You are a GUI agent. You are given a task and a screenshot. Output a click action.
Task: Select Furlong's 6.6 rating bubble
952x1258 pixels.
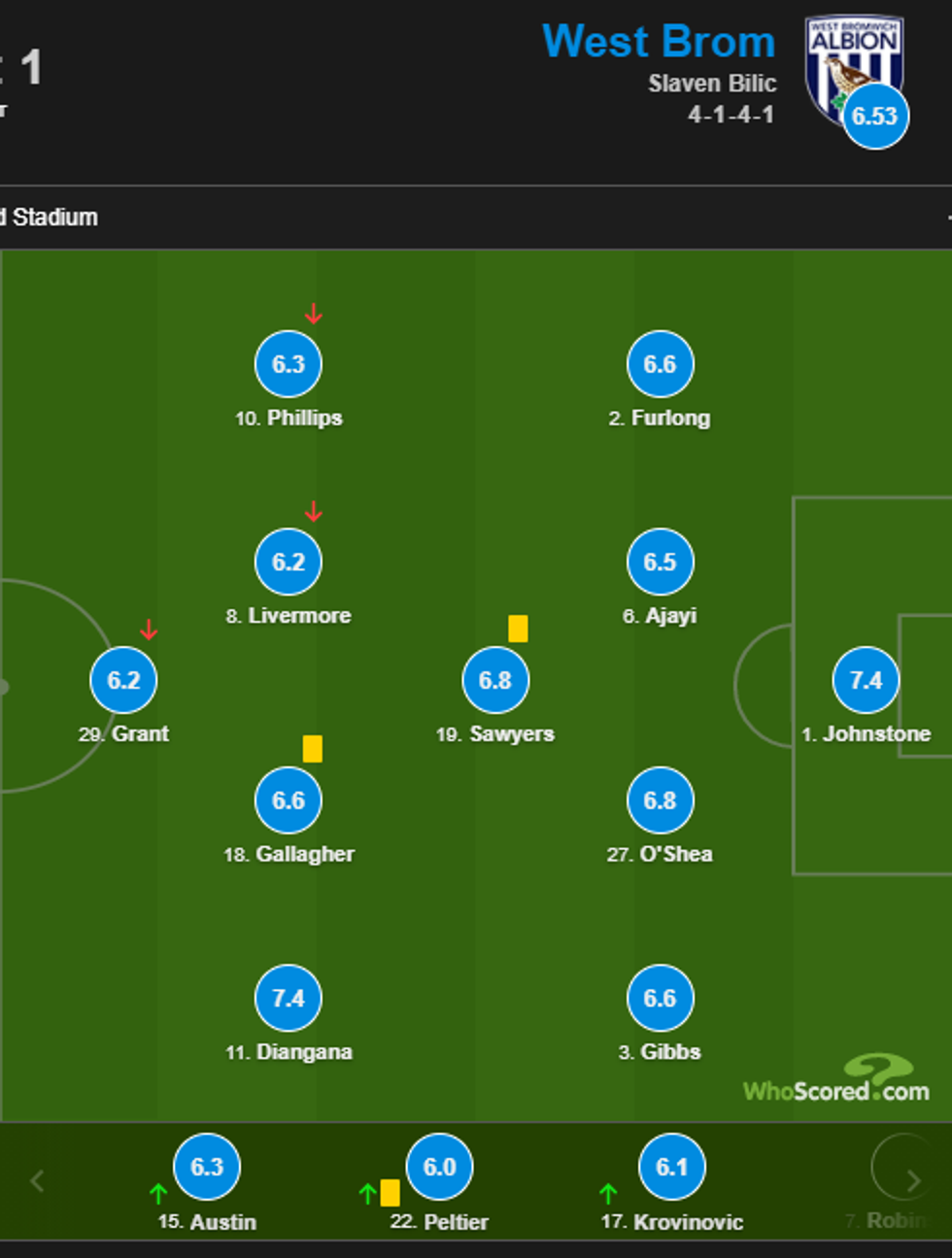pyautogui.click(x=660, y=364)
